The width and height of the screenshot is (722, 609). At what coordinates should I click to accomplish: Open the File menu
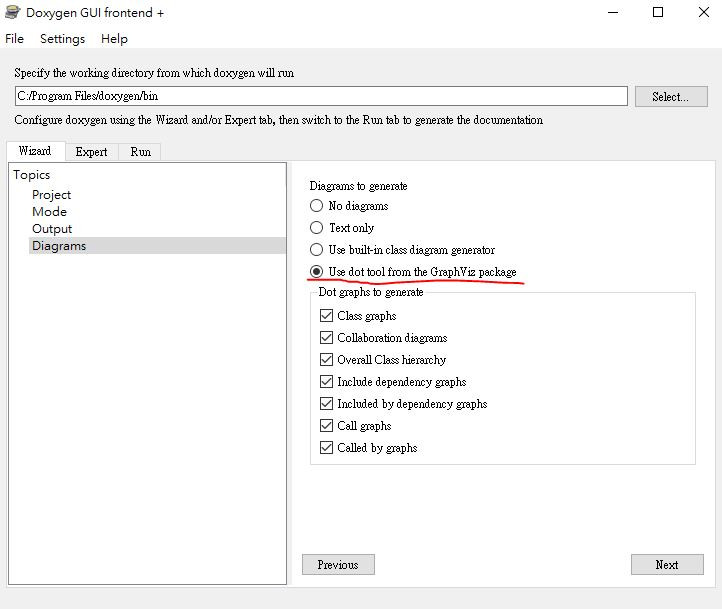click(x=14, y=39)
